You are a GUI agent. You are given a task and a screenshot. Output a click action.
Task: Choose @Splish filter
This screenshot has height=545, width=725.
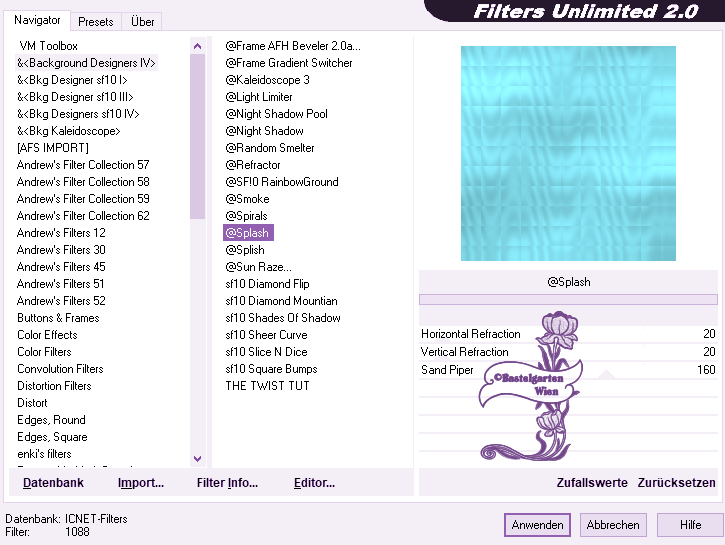click(x=245, y=250)
